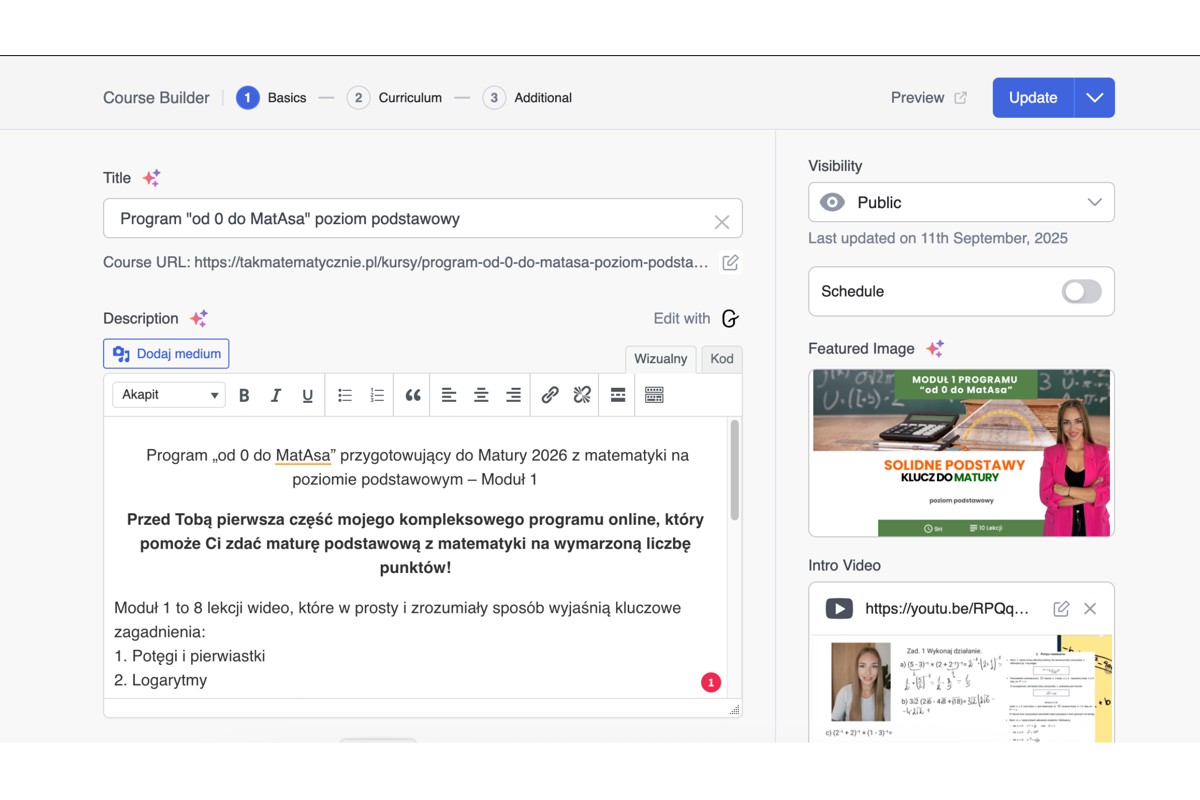Select the Basics step
Viewport: 1200px width, 800px height.
coord(271,98)
